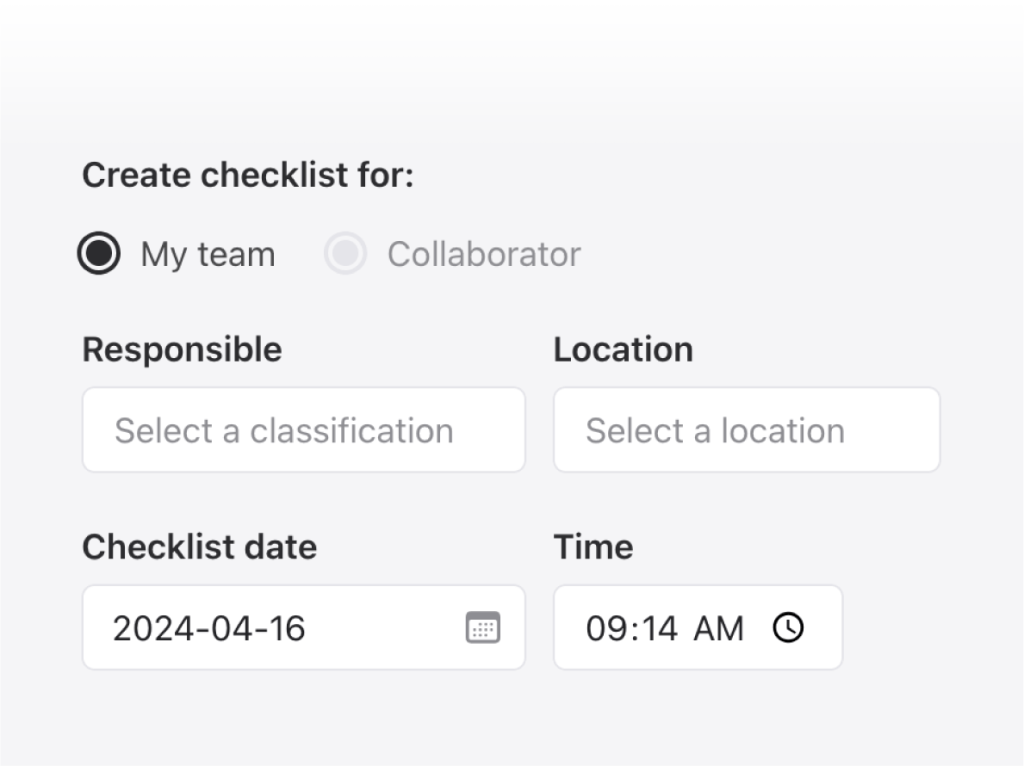
Task: Select the My team radio button
Action: point(99,254)
